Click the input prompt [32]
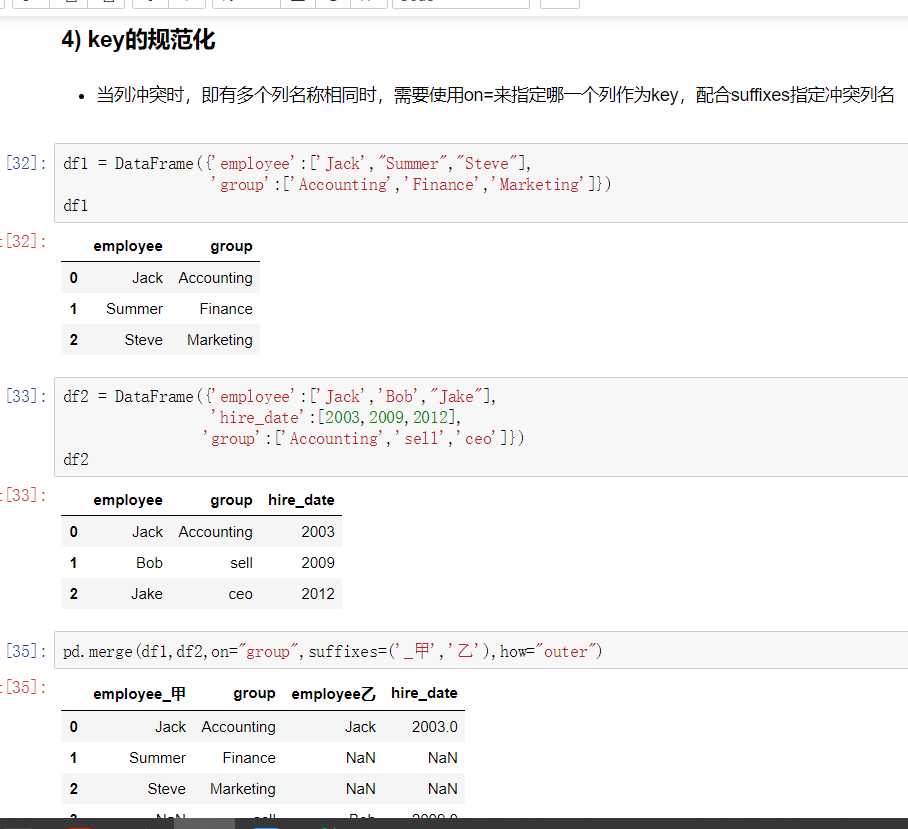908x829 pixels. click(26, 163)
